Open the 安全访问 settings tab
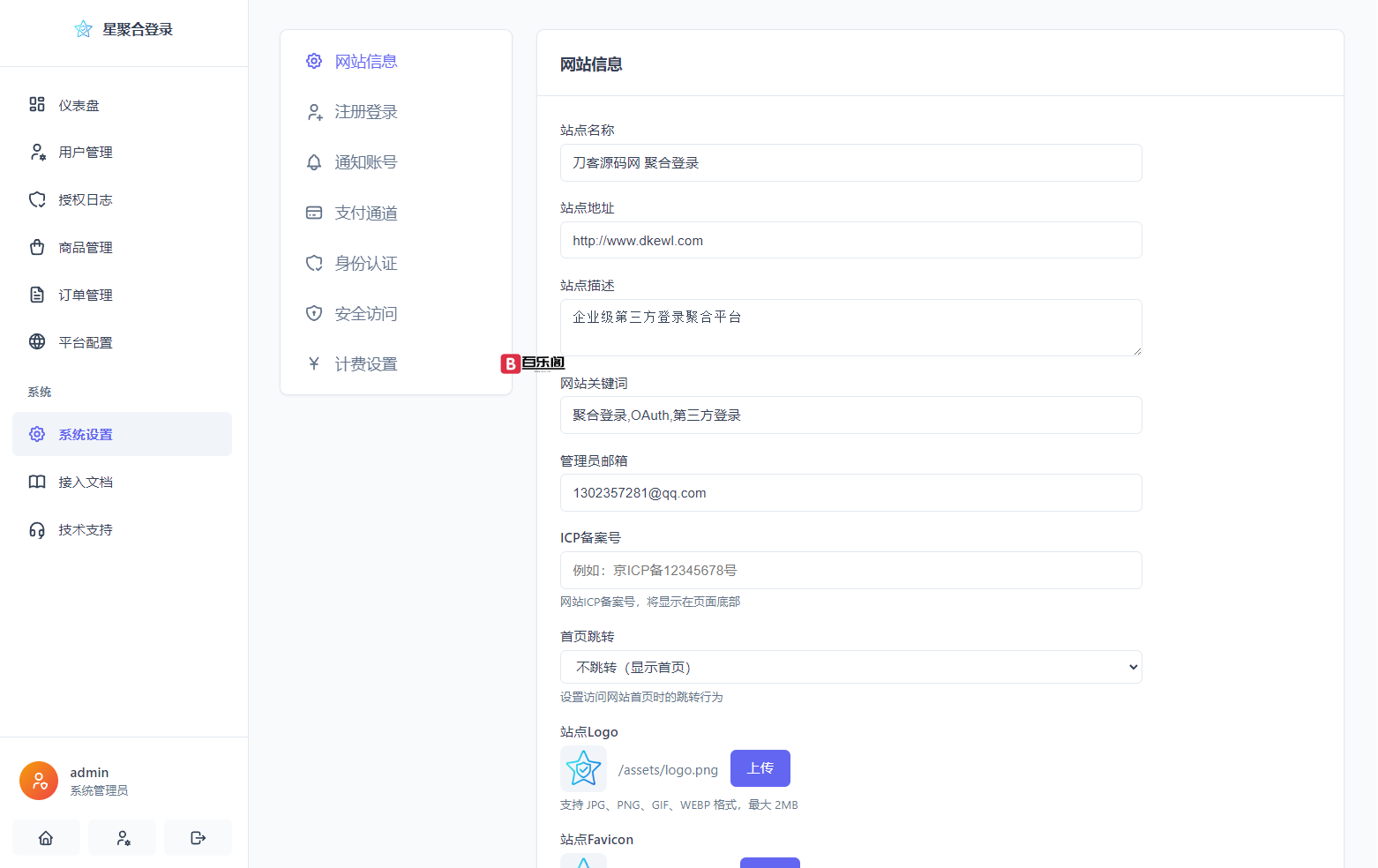 [365, 314]
